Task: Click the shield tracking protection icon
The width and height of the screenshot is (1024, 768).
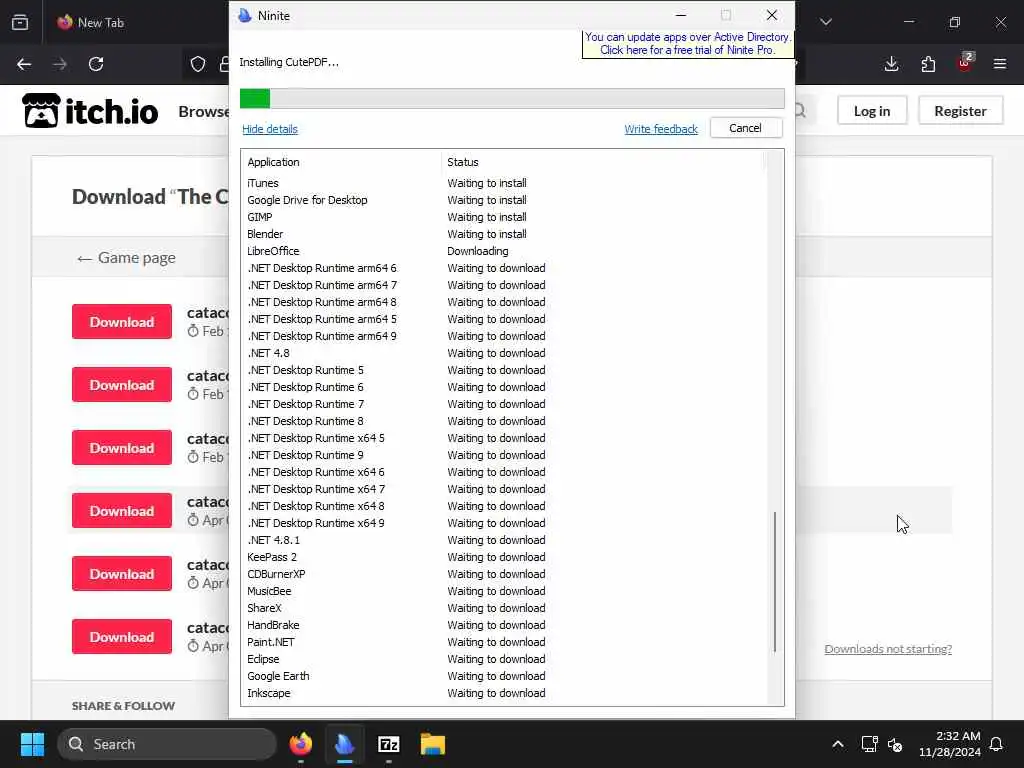Action: pos(198,64)
